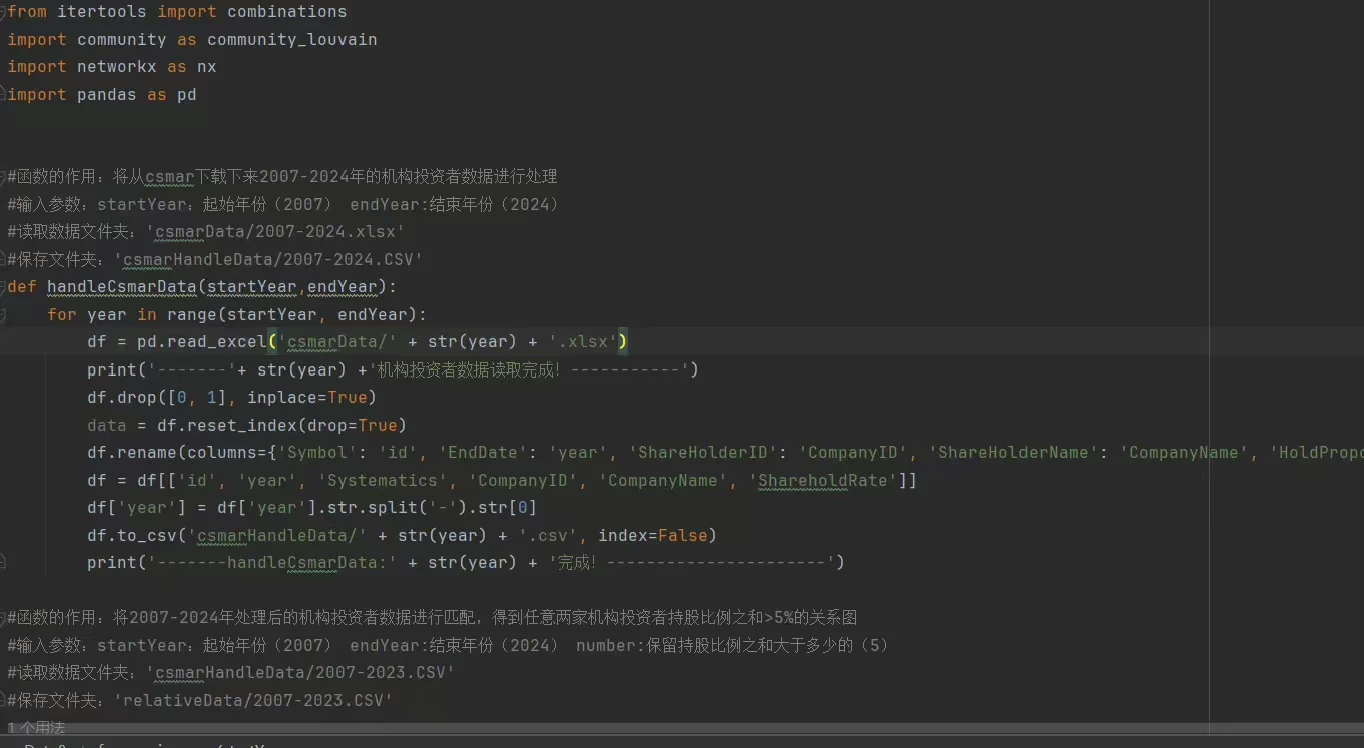The height and width of the screenshot is (748, 1364).
Task: Collapse imports using the fold marker beside 'from itertools'
Action: tap(3, 12)
